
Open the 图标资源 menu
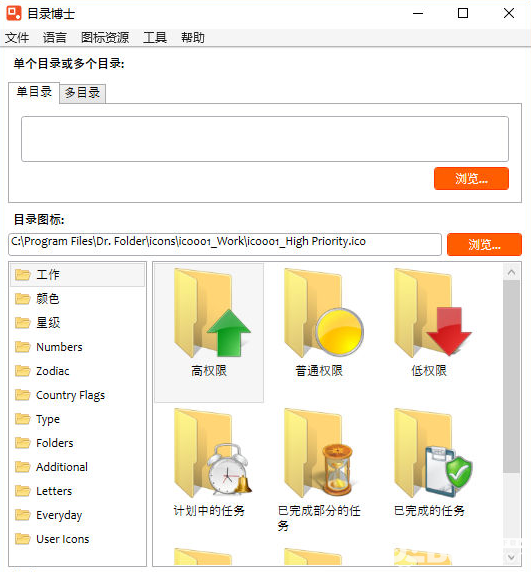105,38
